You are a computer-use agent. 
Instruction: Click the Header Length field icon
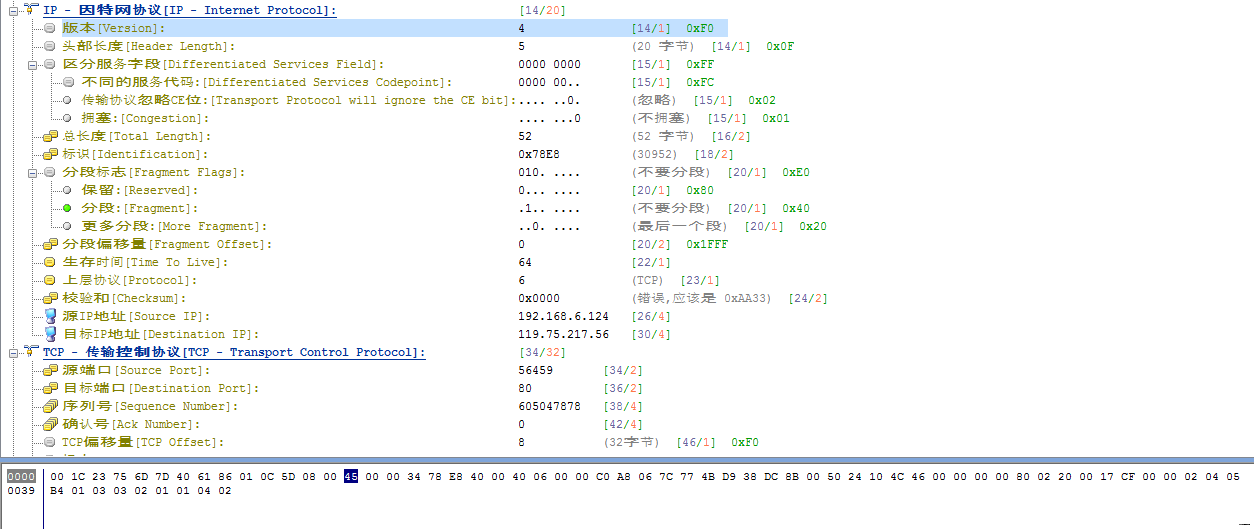50,46
